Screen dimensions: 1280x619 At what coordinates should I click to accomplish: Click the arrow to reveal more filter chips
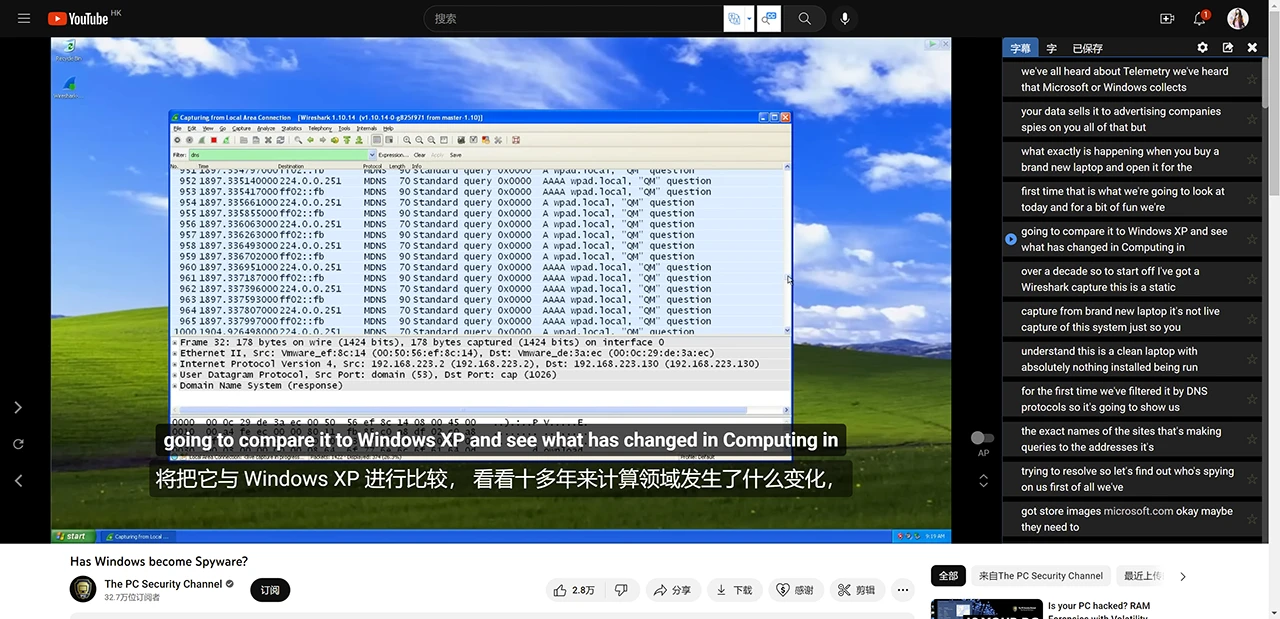point(1182,576)
